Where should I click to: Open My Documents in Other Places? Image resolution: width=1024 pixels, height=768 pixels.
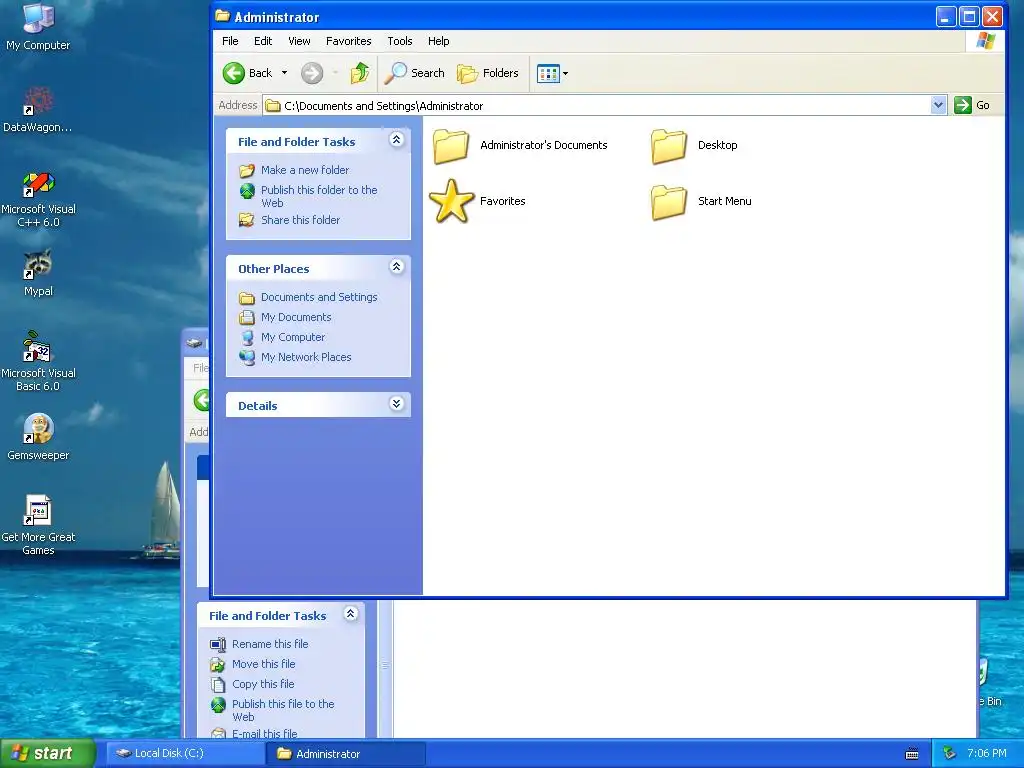[296, 317]
